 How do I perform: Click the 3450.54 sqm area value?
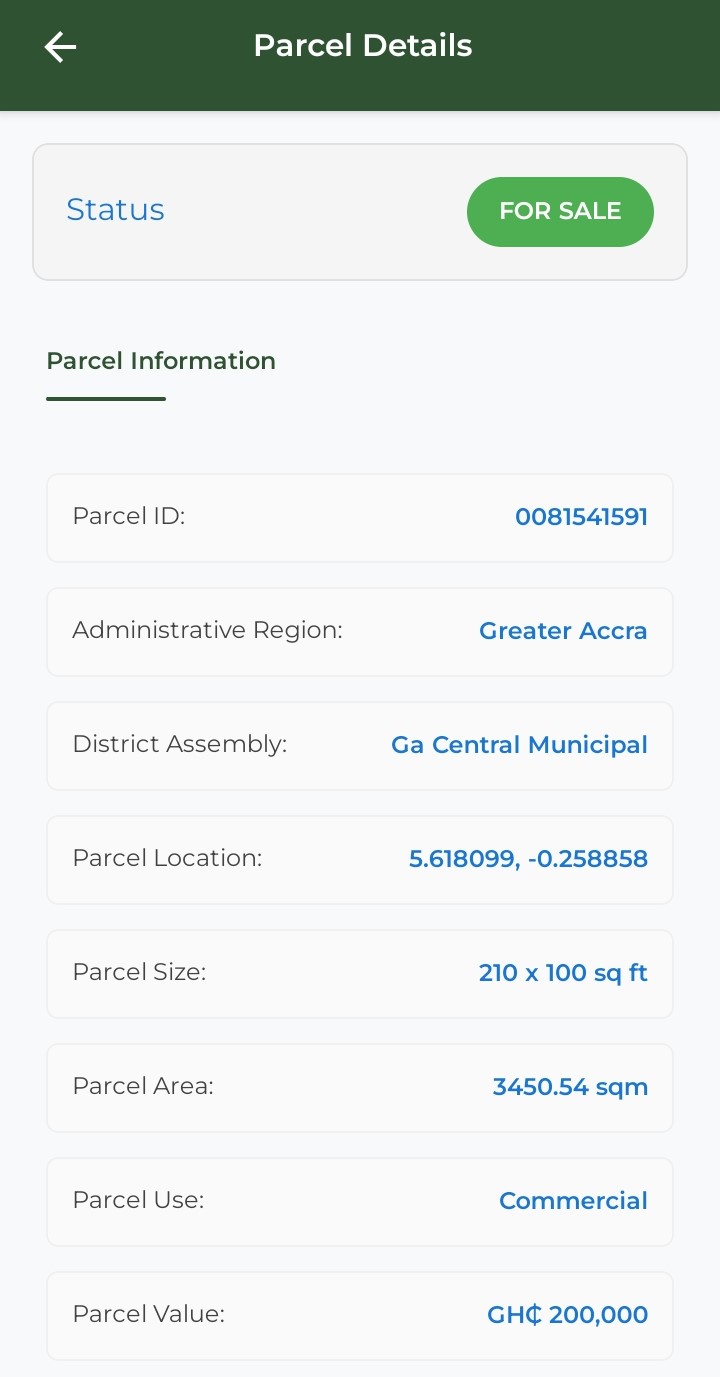pos(570,1087)
